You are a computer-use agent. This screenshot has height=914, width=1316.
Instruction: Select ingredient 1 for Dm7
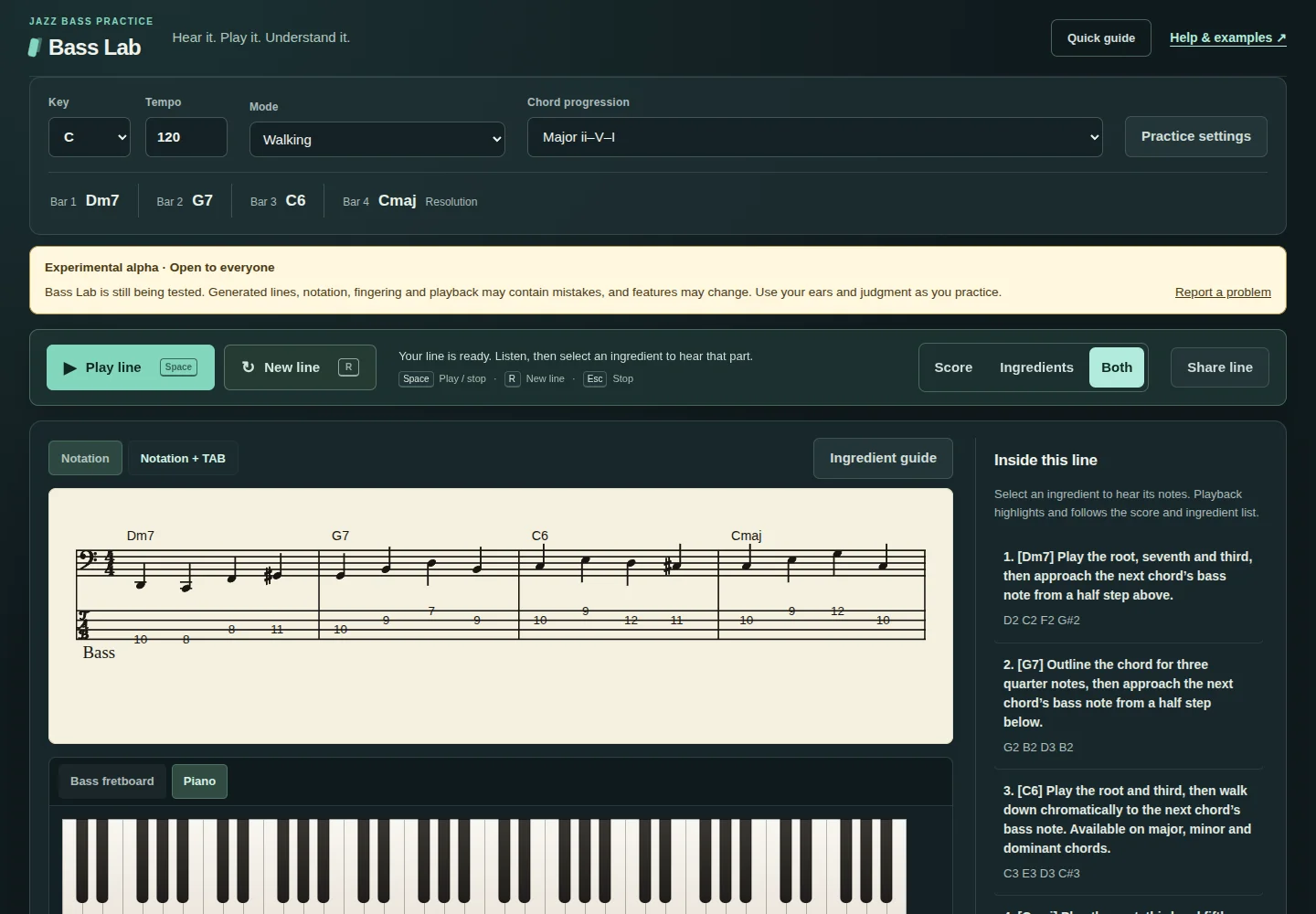(1129, 589)
